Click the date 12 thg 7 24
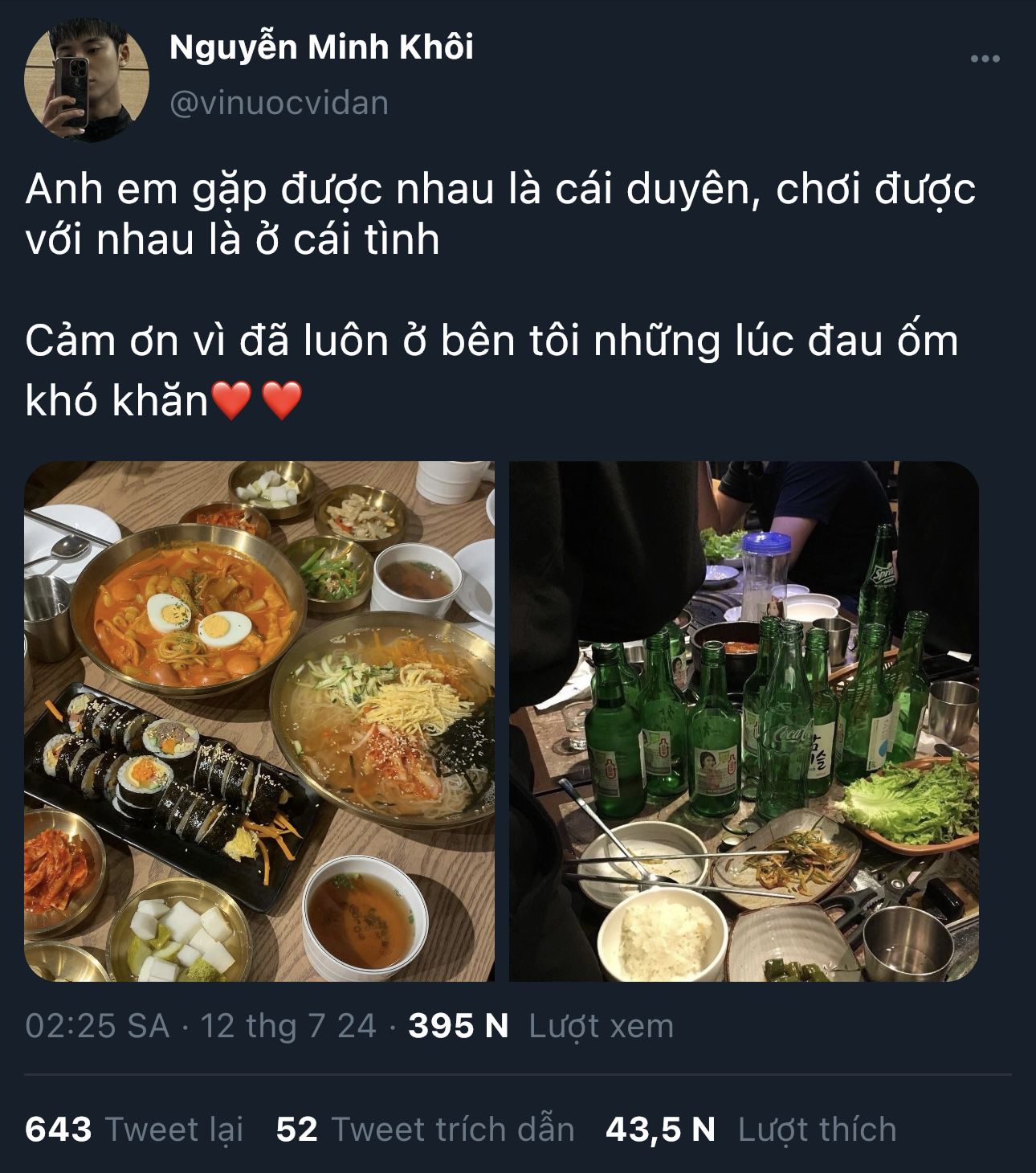The image size is (1036, 1173). (288, 1026)
